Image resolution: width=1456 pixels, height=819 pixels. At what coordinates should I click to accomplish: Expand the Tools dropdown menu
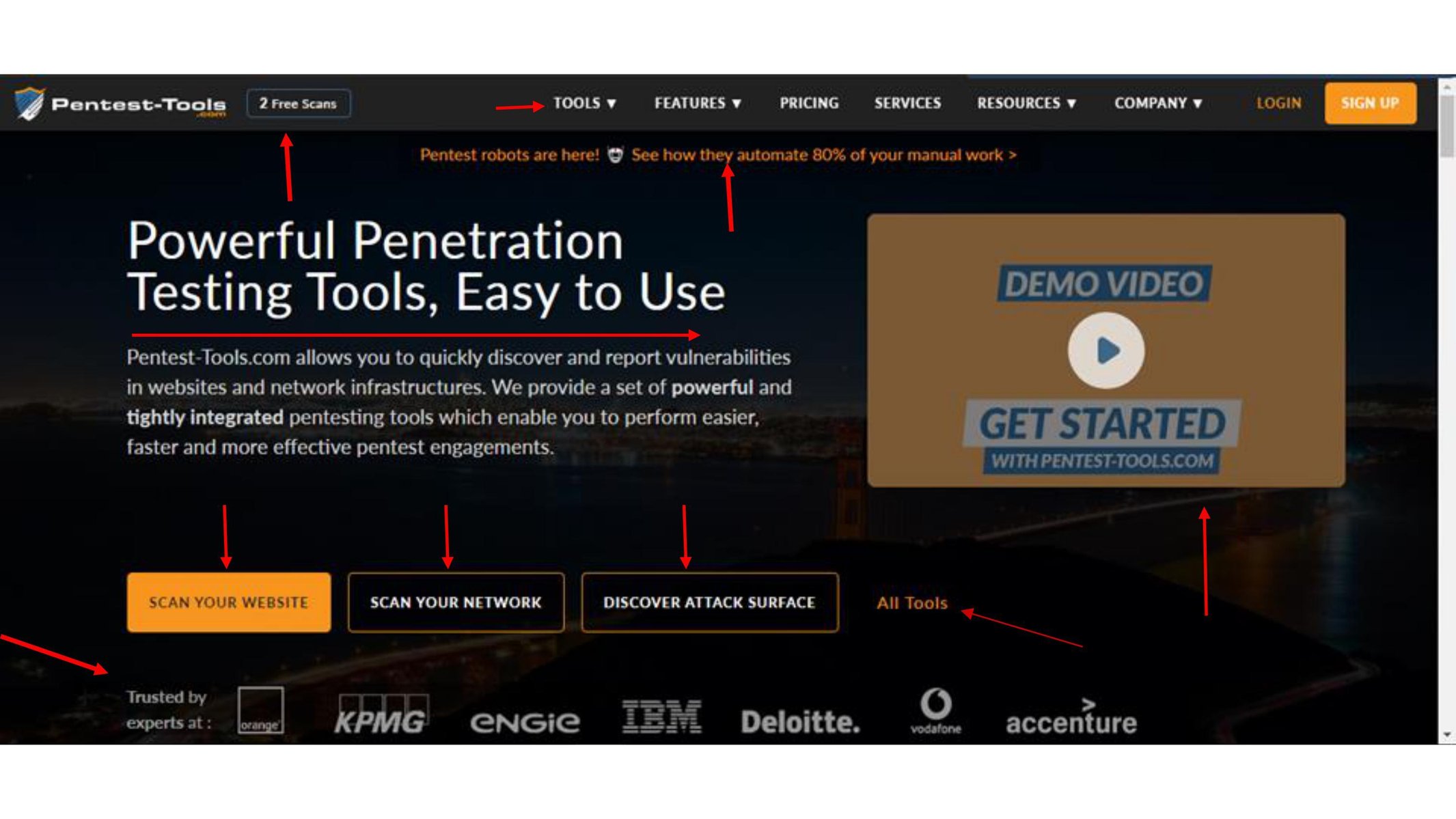click(x=585, y=103)
